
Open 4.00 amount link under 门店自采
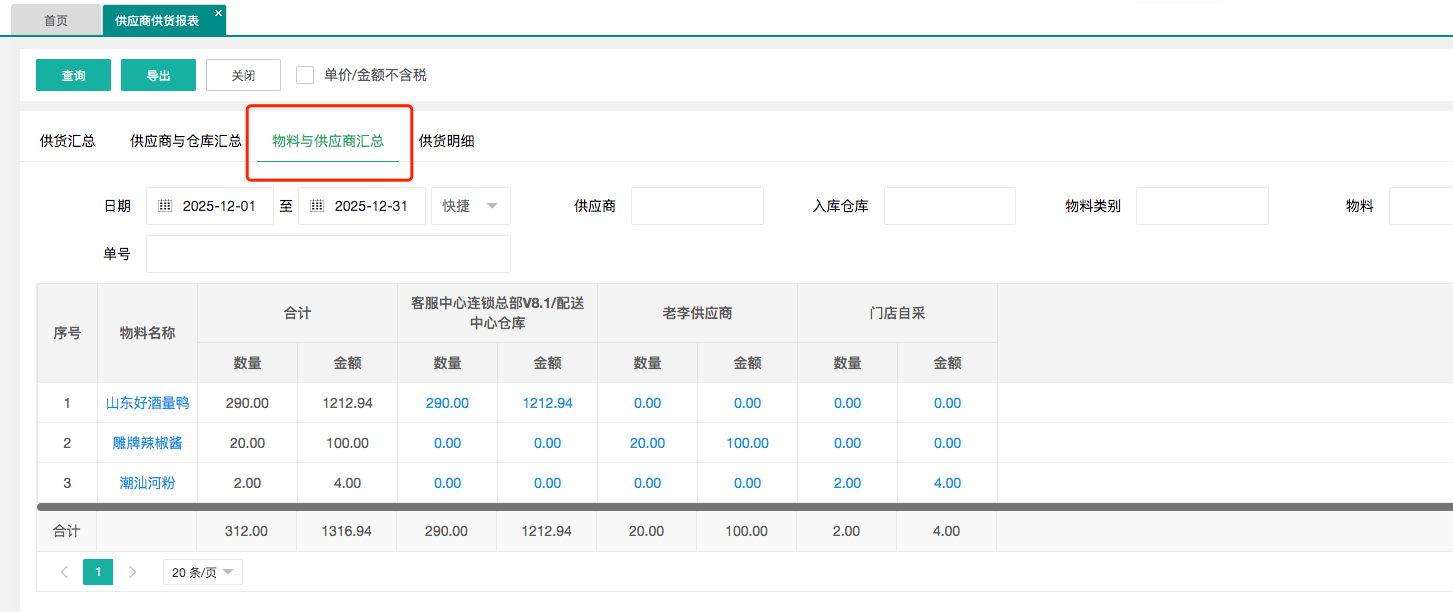point(947,483)
